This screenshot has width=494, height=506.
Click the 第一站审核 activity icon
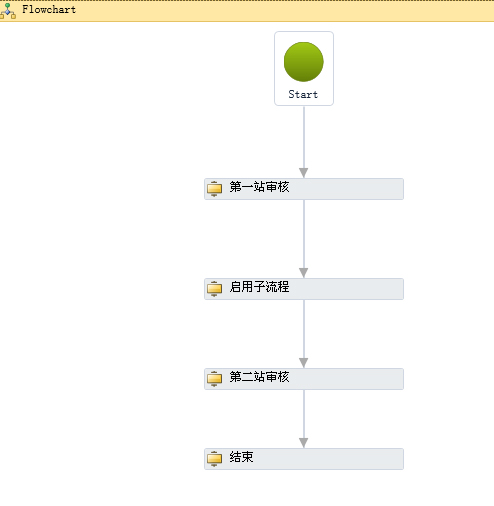pyautogui.click(x=214, y=189)
